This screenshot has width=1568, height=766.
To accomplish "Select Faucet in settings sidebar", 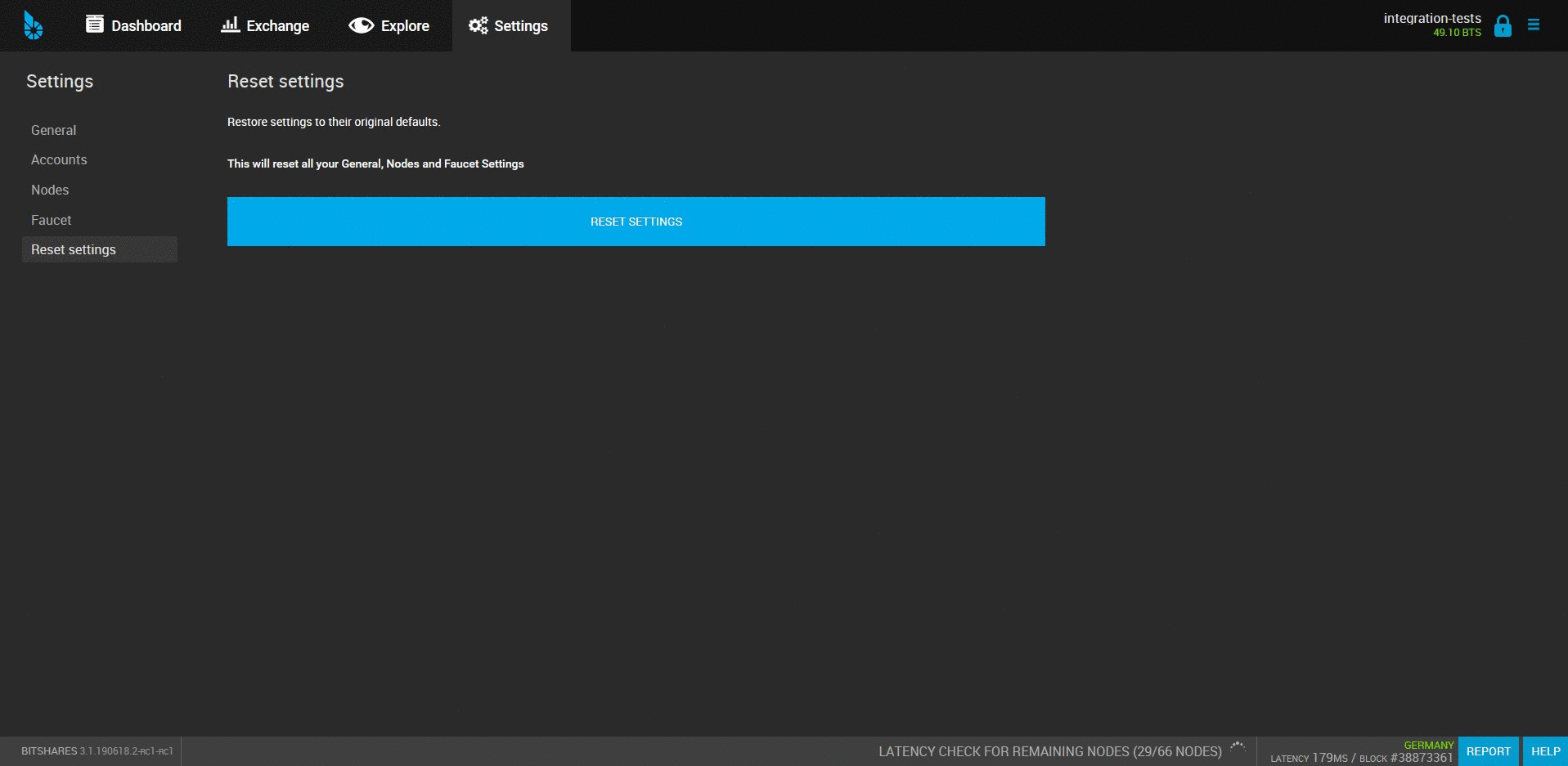I will point(52,220).
